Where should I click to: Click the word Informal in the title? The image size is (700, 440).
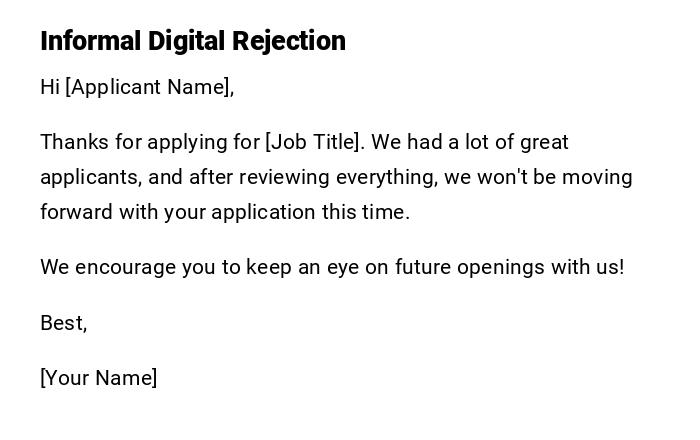click(91, 41)
